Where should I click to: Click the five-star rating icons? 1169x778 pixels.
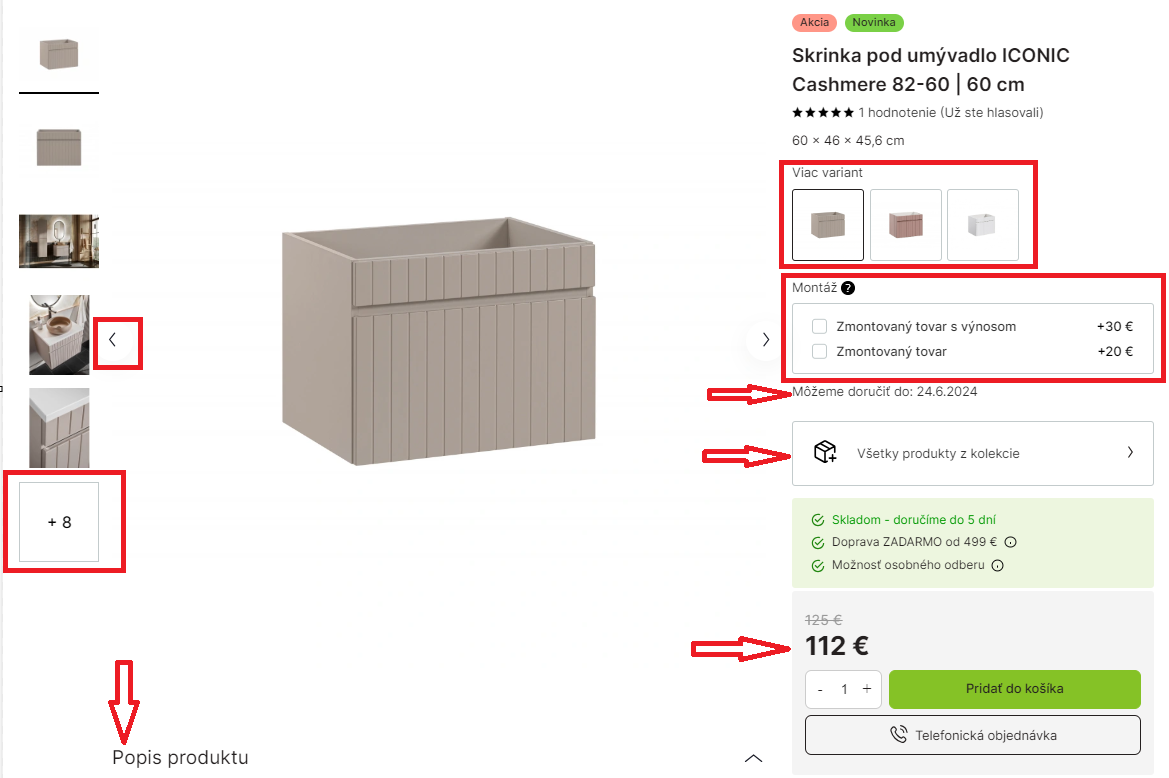823,113
